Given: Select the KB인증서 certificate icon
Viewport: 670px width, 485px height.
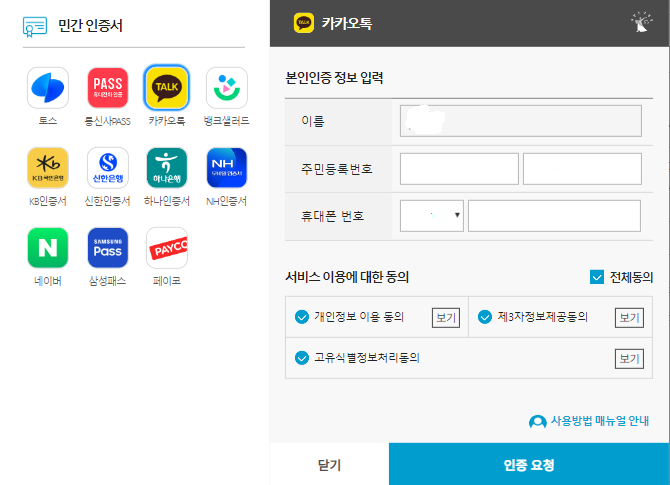Looking at the screenshot, I should click(48, 168).
